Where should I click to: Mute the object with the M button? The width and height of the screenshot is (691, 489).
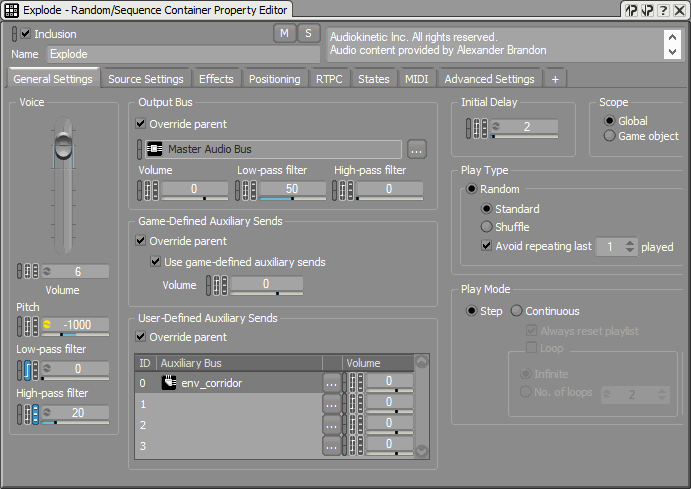pos(284,33)
